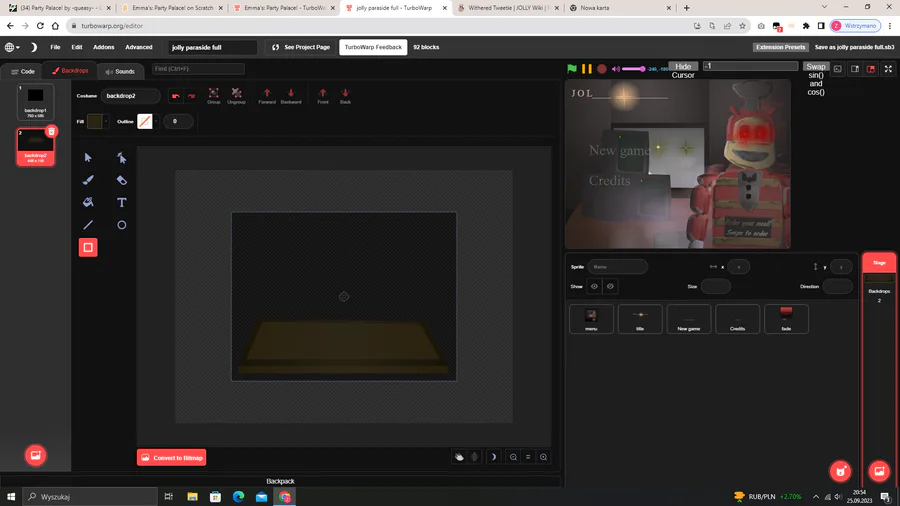Open the Edit menu

coord(77,47)
